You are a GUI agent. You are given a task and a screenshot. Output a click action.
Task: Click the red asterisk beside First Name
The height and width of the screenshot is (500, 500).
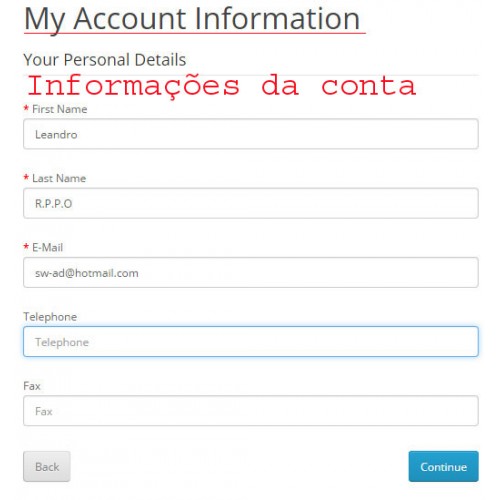tap(26, 108)
